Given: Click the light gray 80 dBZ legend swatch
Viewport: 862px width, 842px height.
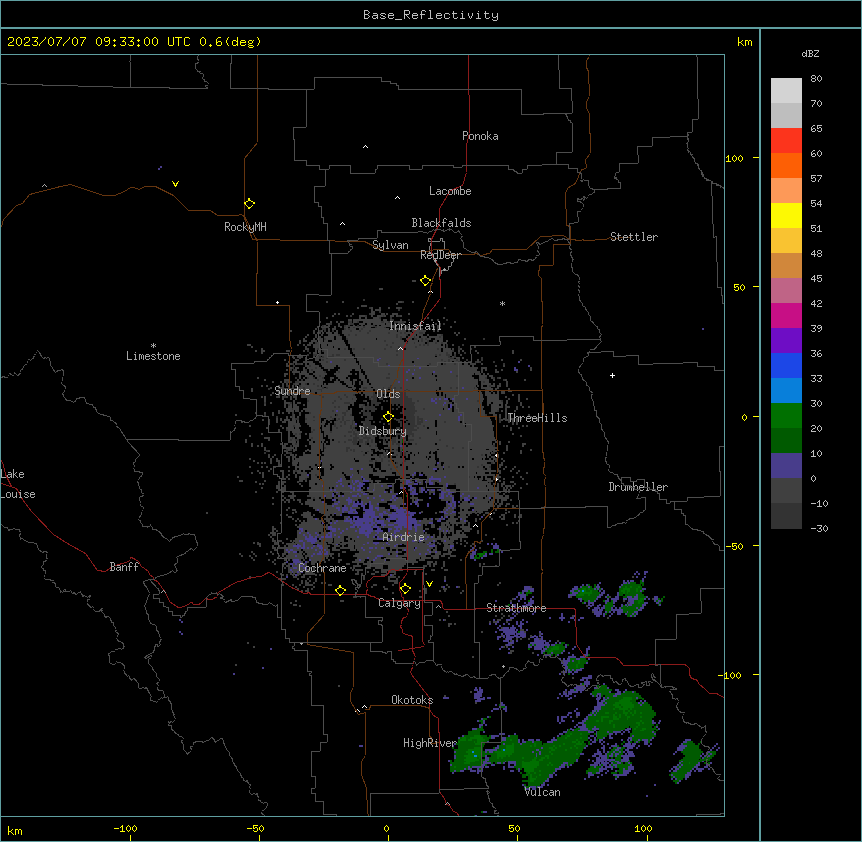Looking at the screenshot, I should pyautogui.click(x=786, y=91).
